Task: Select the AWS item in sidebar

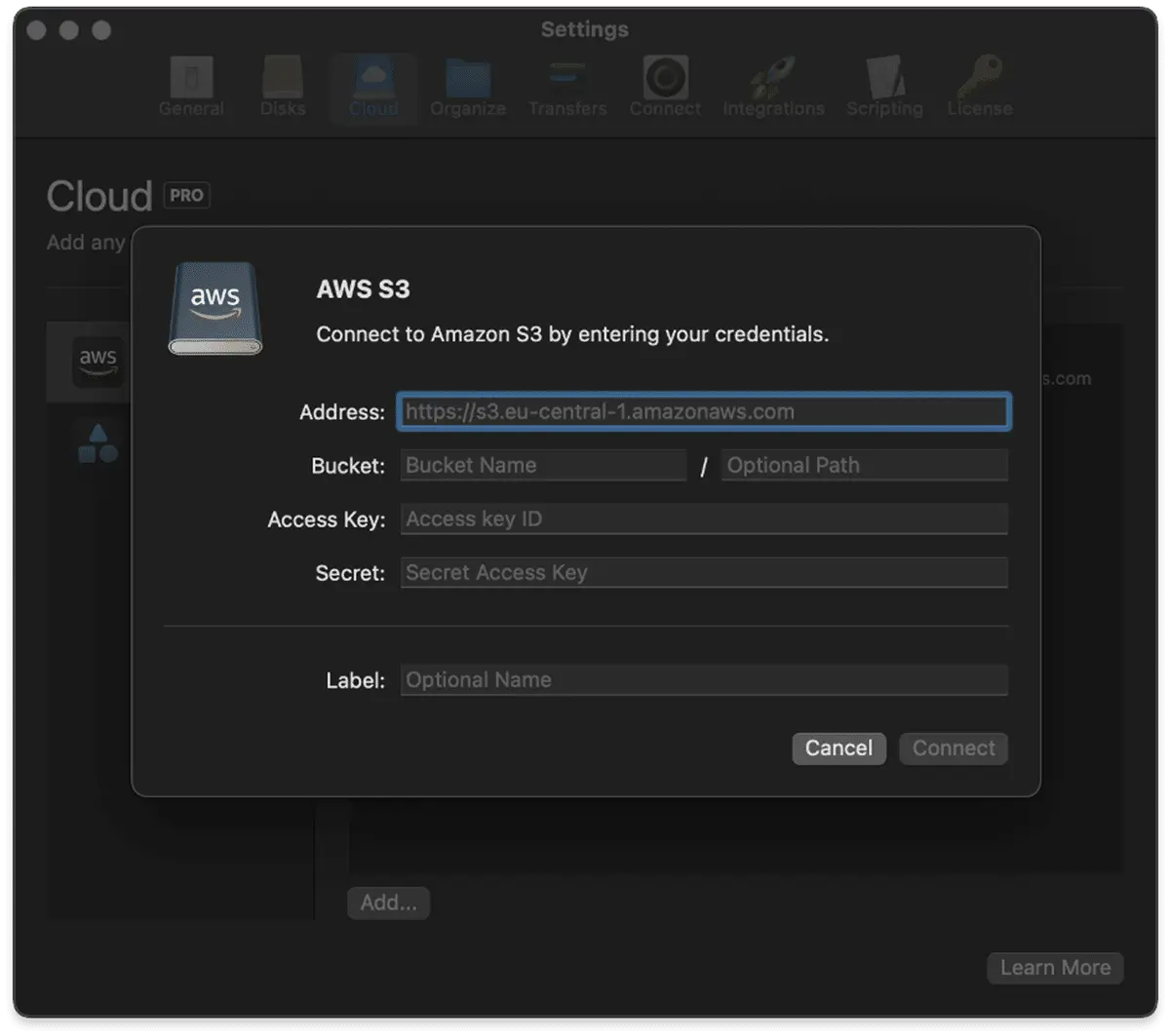Action: [x=97, y=363]
